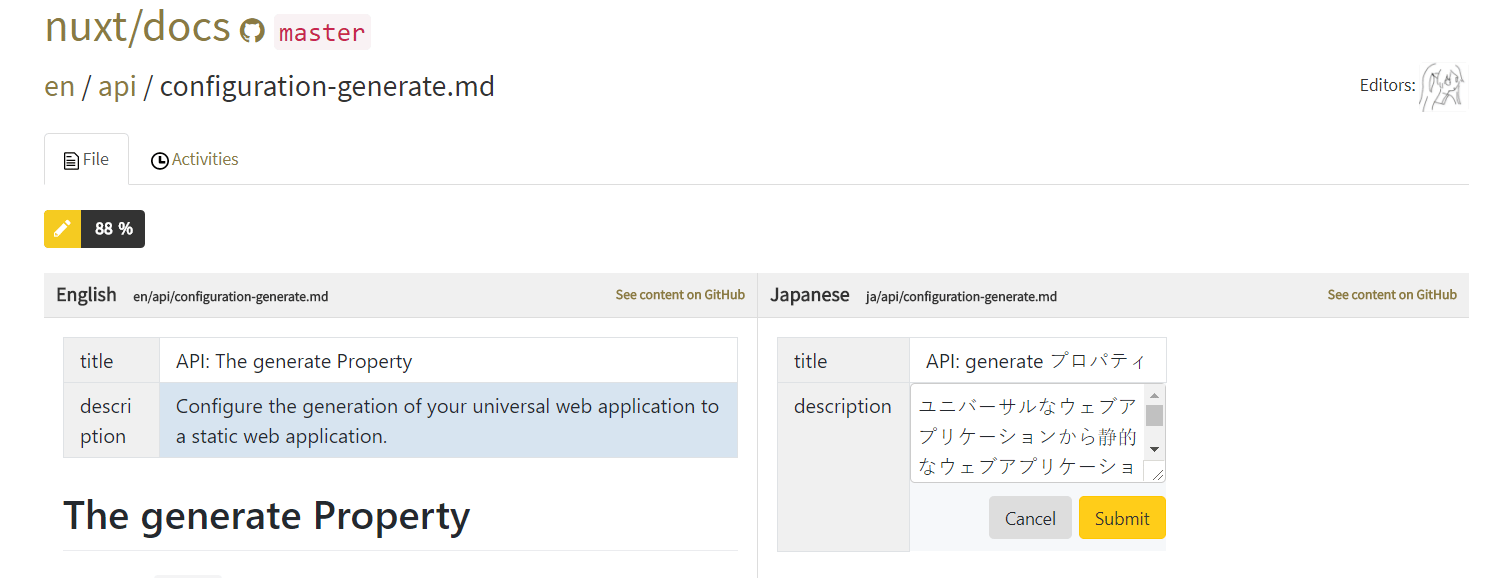Open See content on GitHub for Japanese
Screen dimensions: 1505x578
[1392, 295]
